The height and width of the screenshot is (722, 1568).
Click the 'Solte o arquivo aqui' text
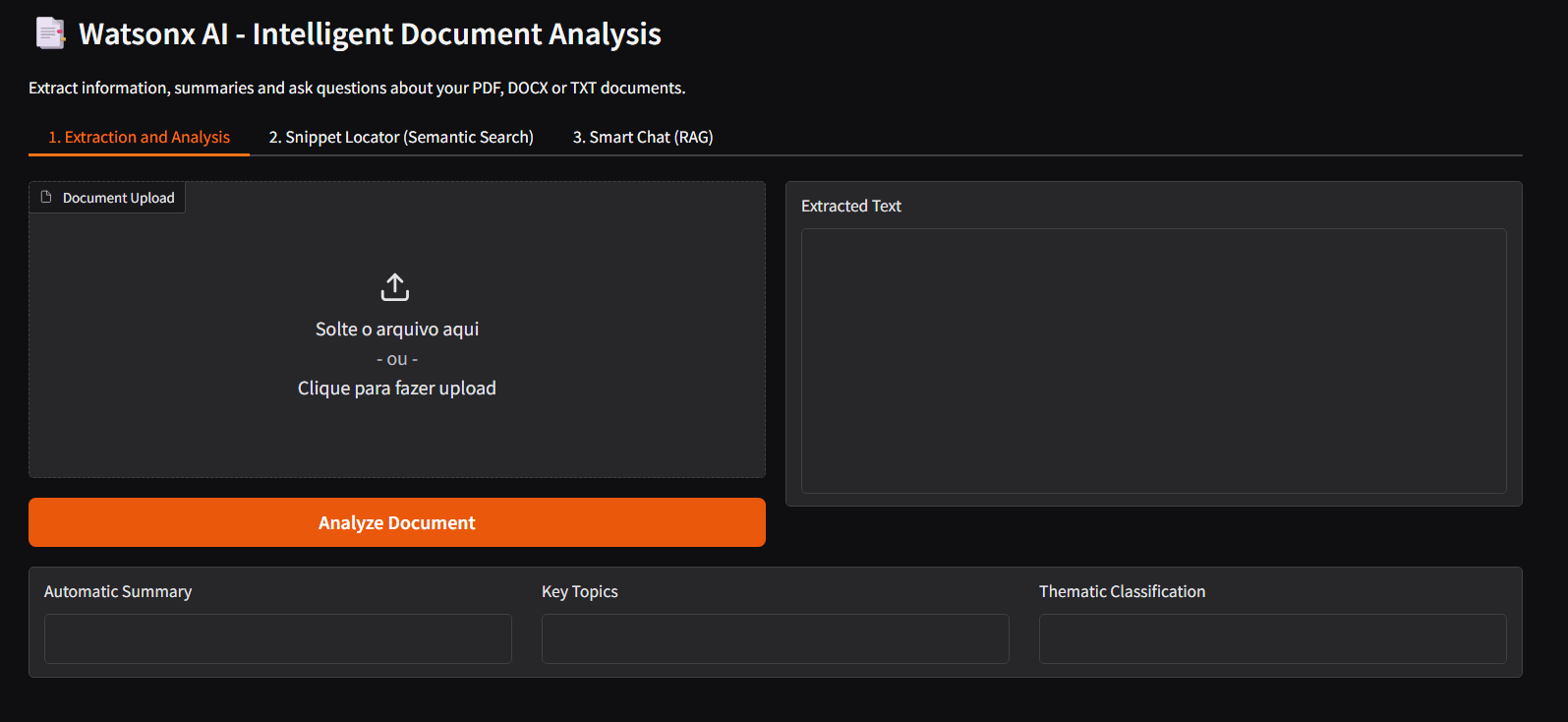[x=397, y=330]
